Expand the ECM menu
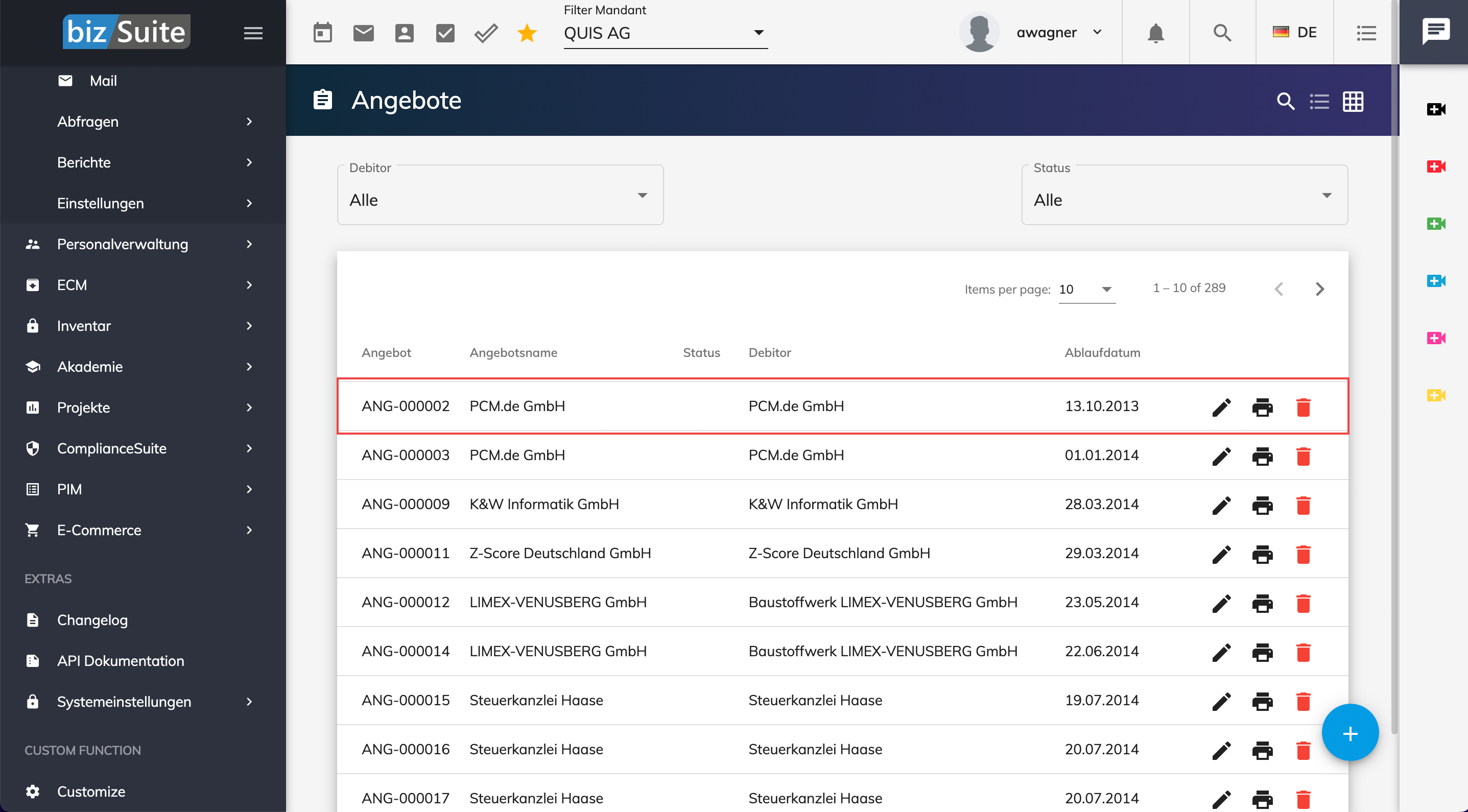This screenshot has height=812, width=1468. pos(143,285)
